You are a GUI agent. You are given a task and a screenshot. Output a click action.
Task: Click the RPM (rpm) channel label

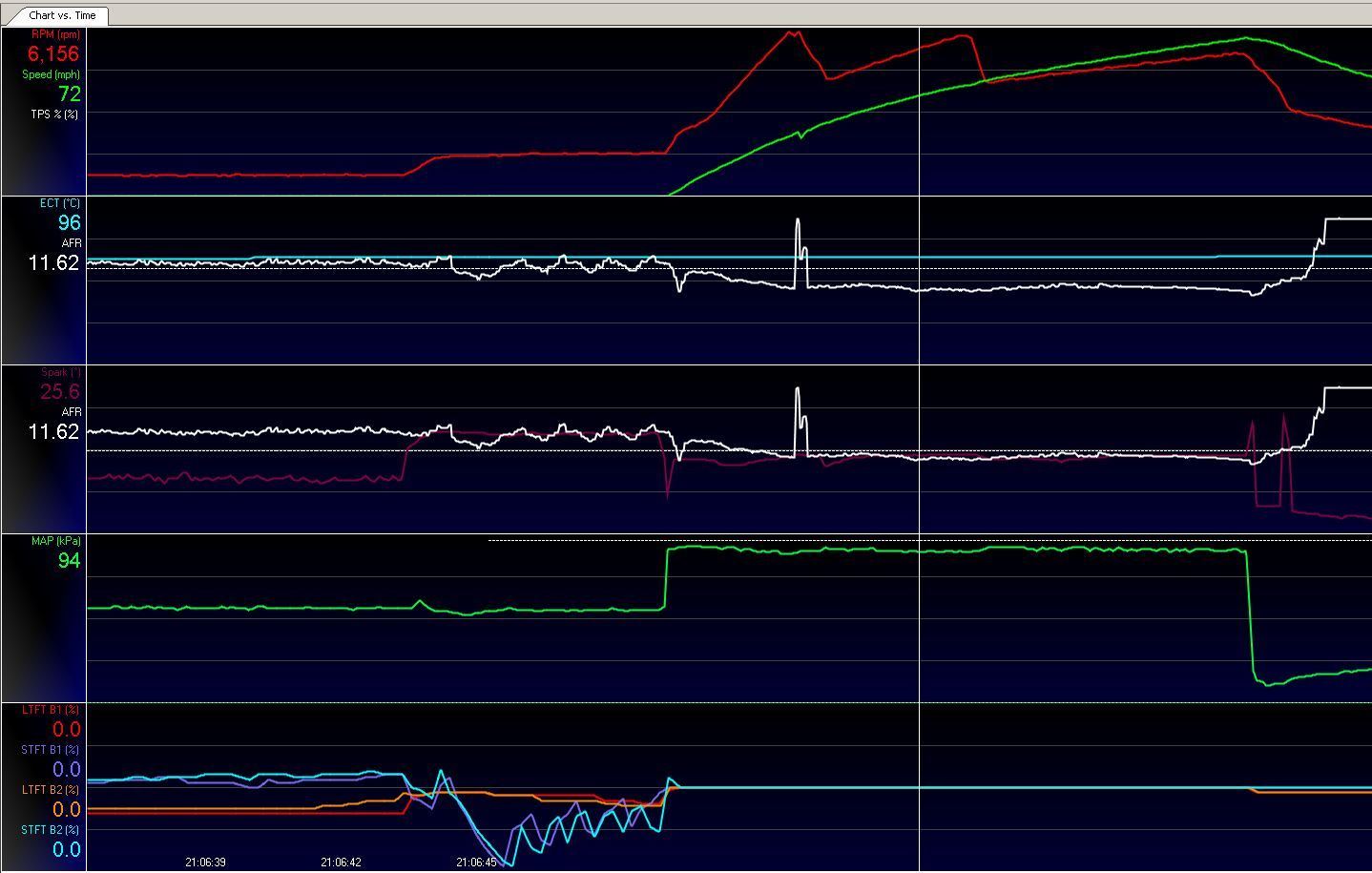tap(55, 34)
